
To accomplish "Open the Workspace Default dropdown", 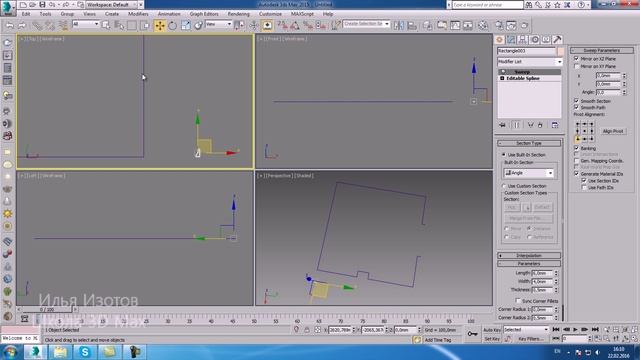I will tap(112, 4).
